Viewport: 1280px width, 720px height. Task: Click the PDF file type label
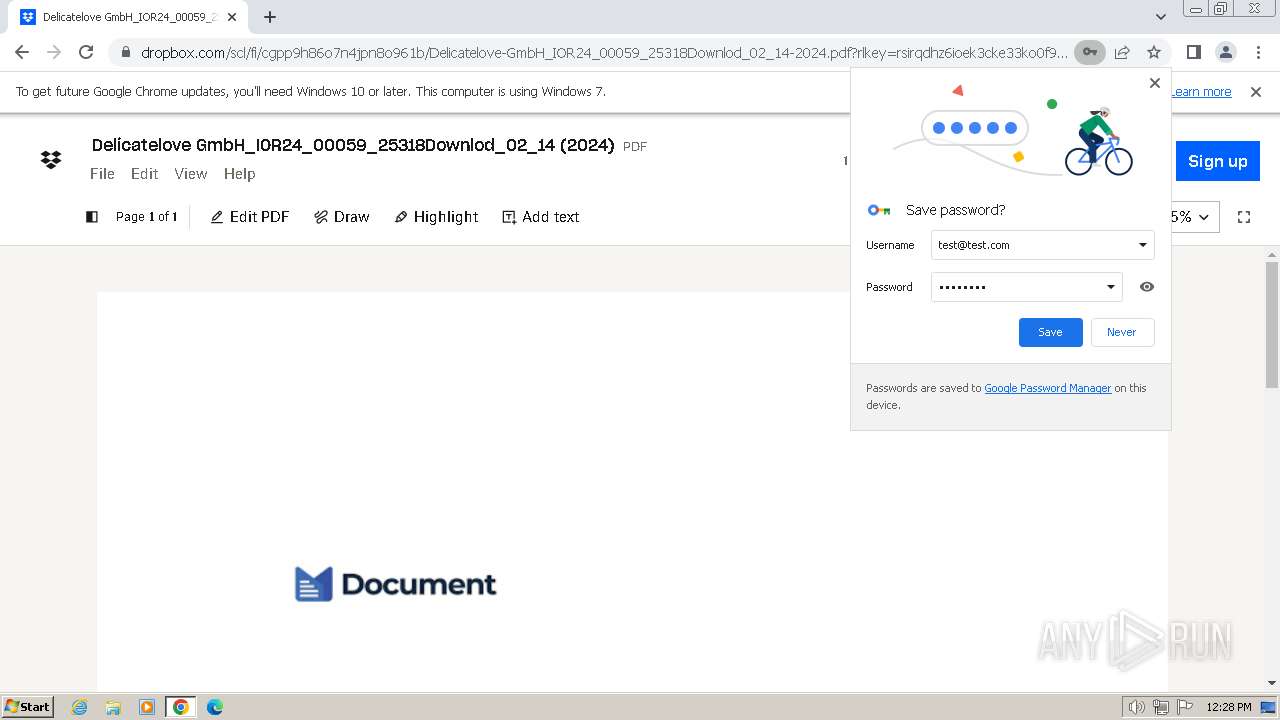pyautogui.click(x=635, y=147)
